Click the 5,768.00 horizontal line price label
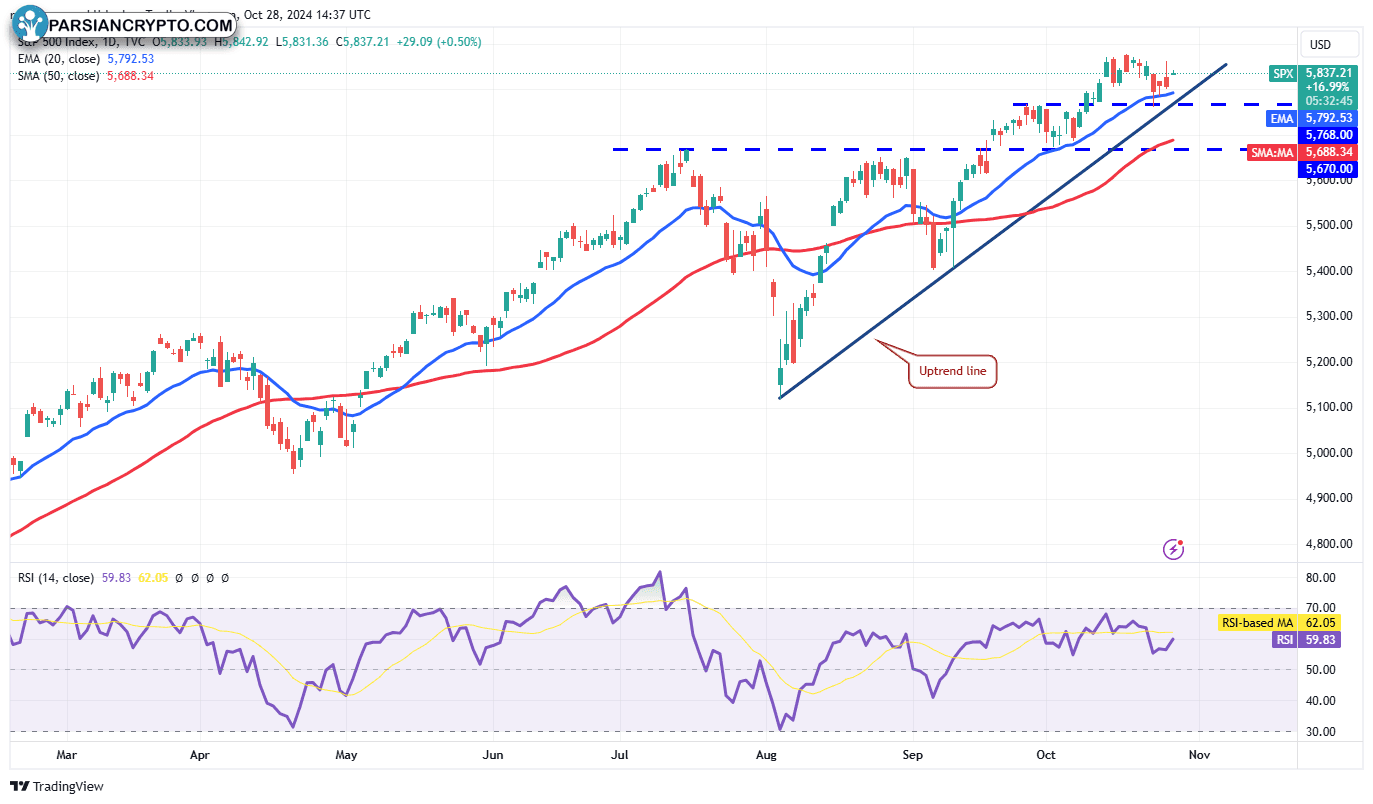This screenshot has height=804, width=1373. tap(1329, 134)
